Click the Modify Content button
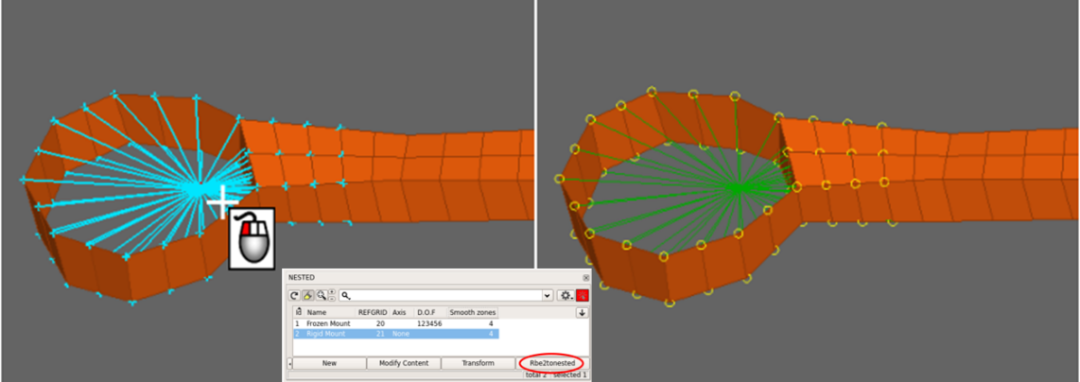1080x382 pixels. (404, 363)
